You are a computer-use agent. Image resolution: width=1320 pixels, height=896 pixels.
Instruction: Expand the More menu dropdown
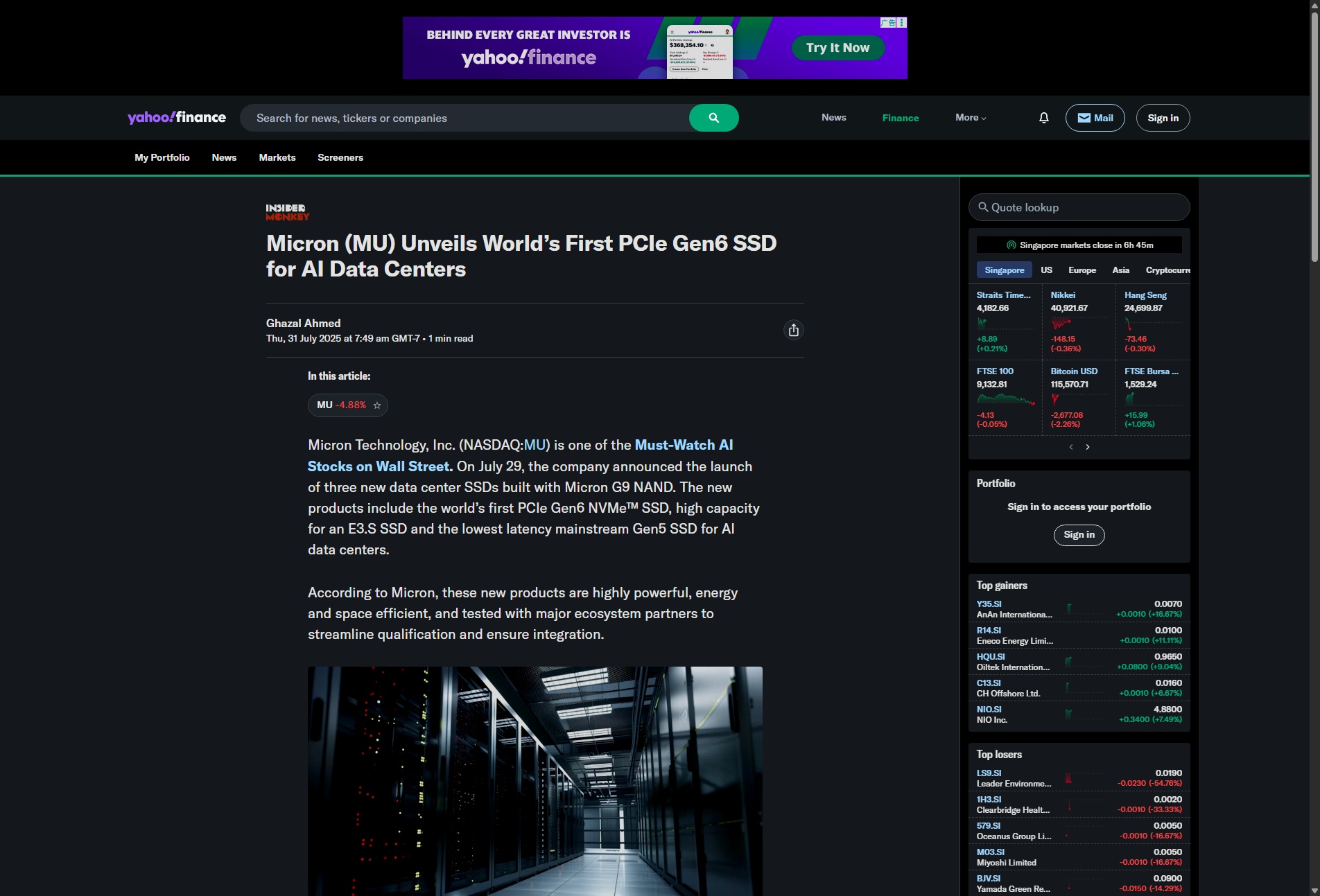click(971, 118)
